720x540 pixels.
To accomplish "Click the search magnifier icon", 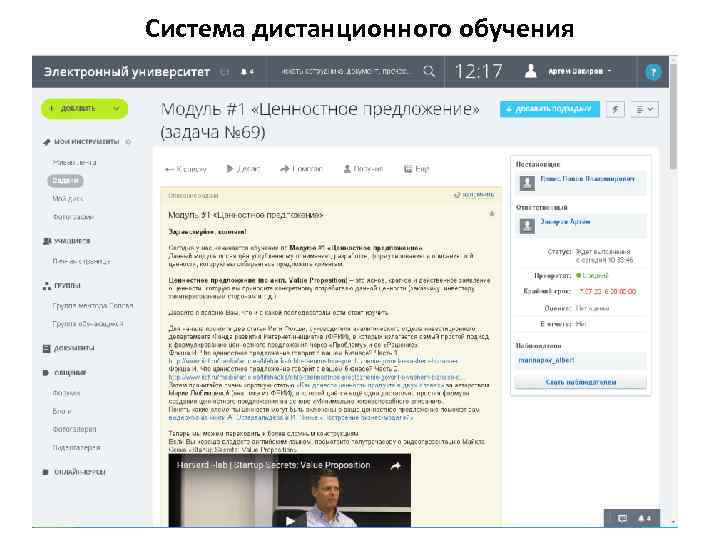I will click(429, 72).
